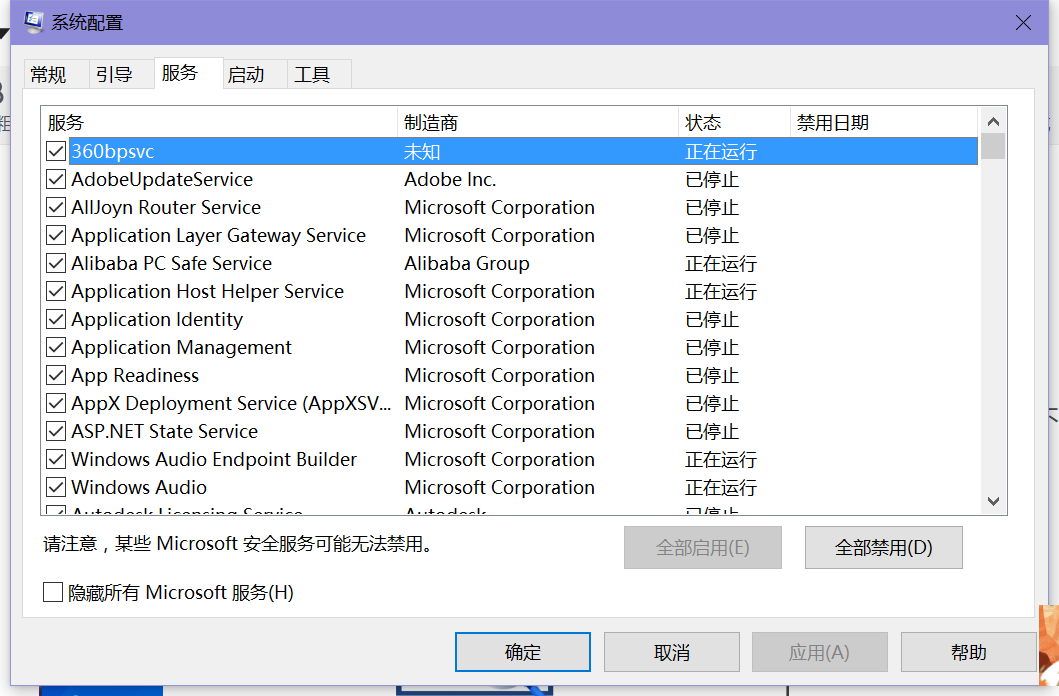Toggle the AllJoyn Router Service checkbox
This screenshot has width=1059, height=696.
[56, 207]
